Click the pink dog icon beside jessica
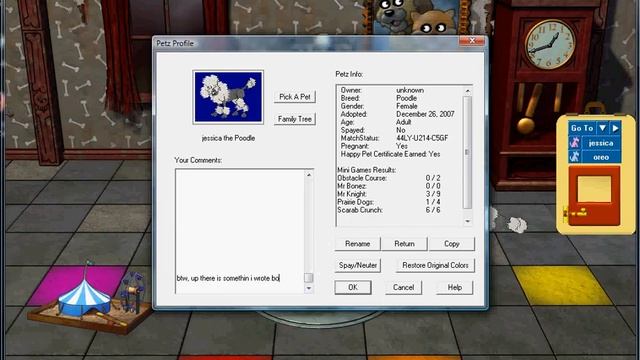Viewport: 640px width, 360px height. tap(575, 143)
